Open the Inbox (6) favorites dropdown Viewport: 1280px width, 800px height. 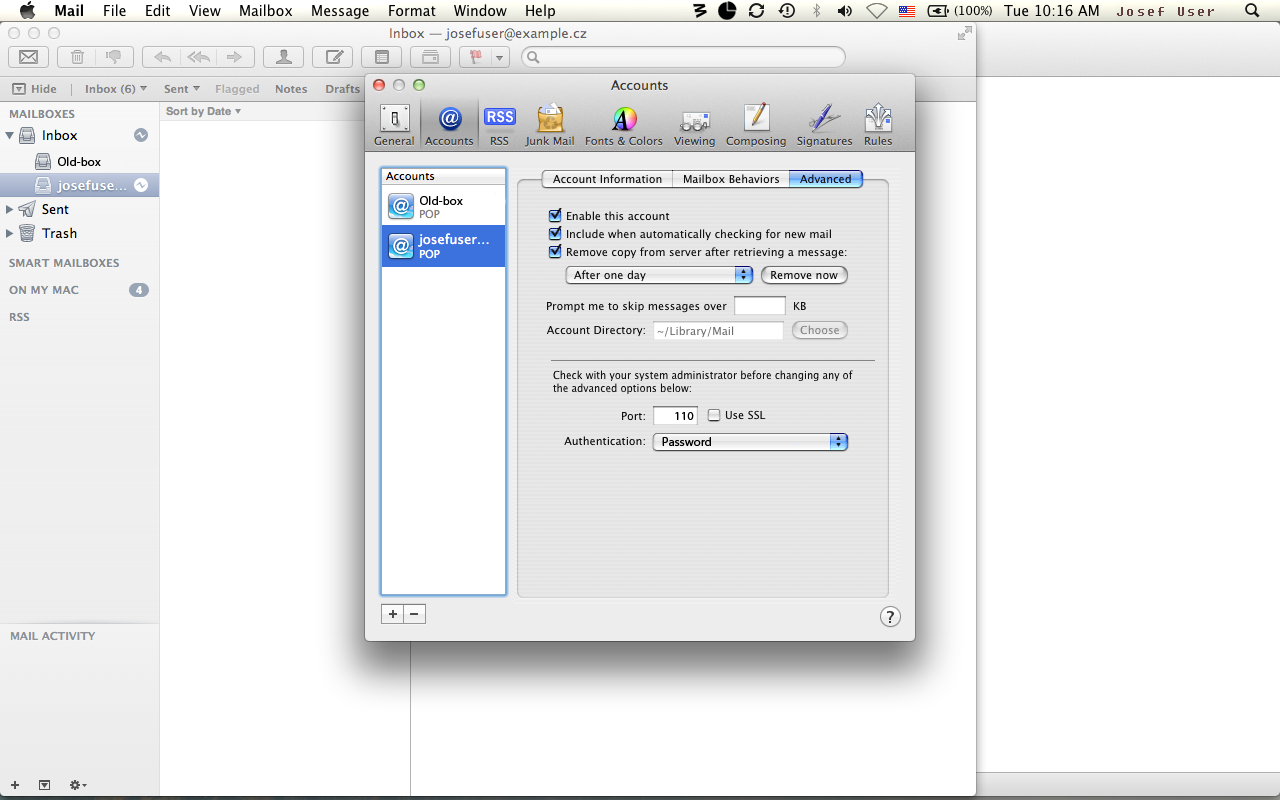(116, 89)
